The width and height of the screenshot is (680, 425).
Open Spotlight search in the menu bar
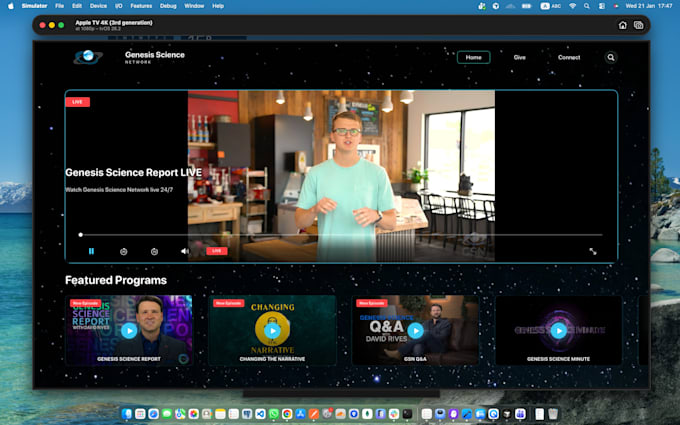tap(586, 6)
